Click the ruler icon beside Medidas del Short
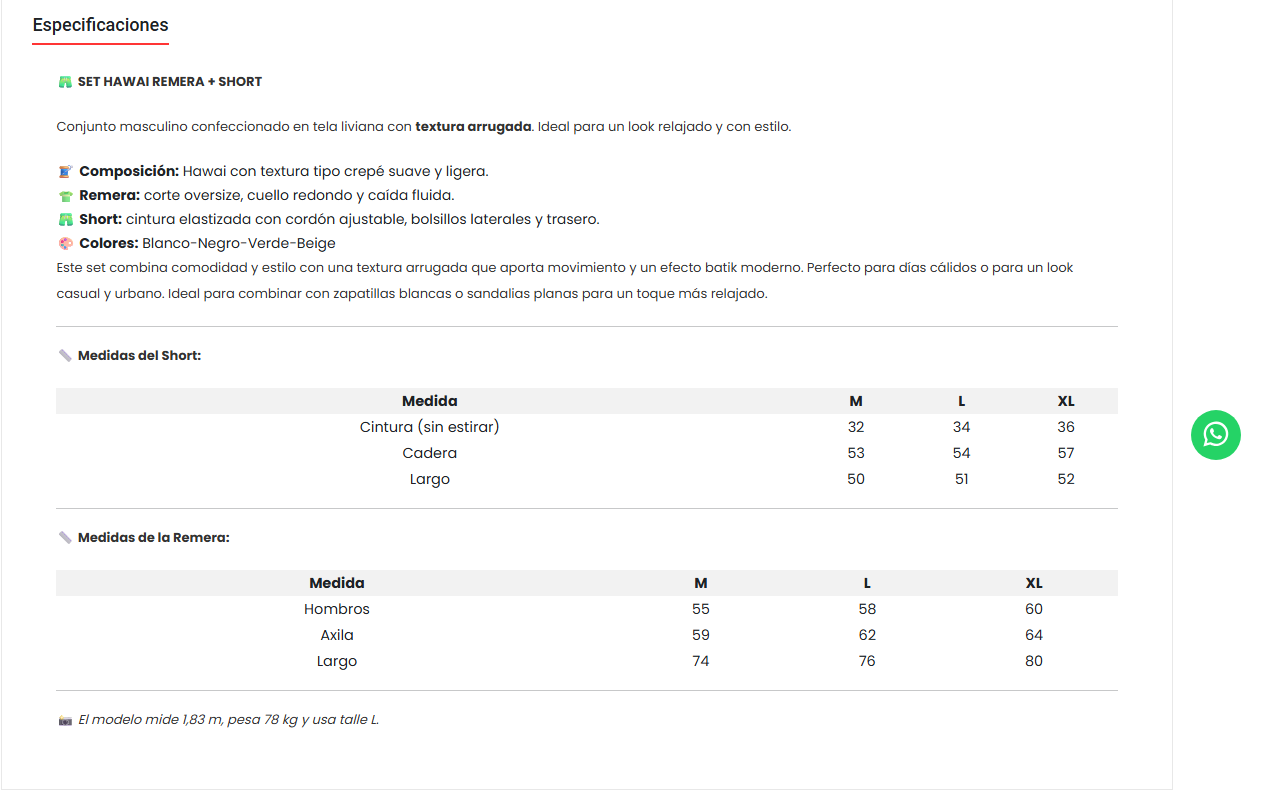1261x807 pixels. [x=65, y=356]
